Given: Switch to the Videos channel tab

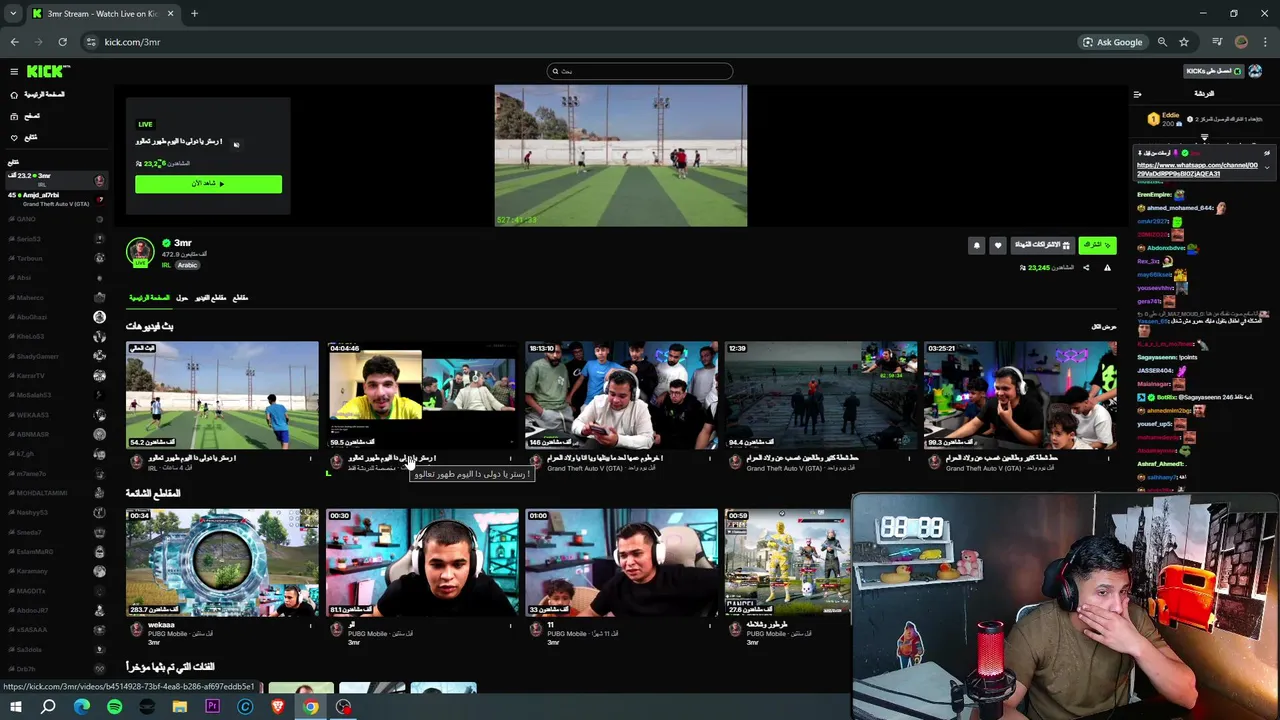Looking at the screenshot, I should 210,298.
